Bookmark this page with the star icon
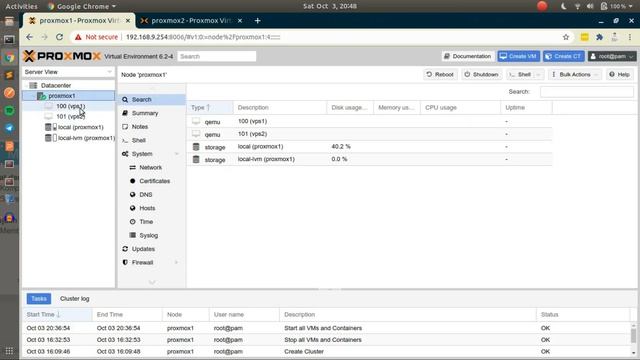The height and width of the screenshot is (360, 640). point(566,37)
